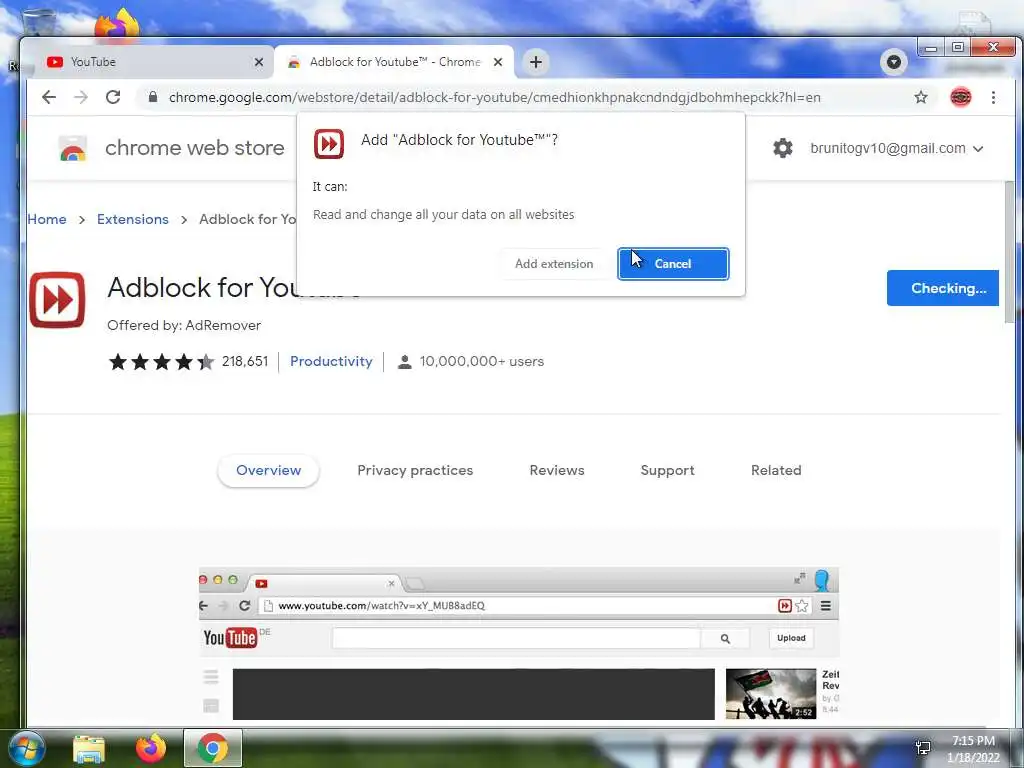This screenshot has height=768, width=1024.
Task: Go to the Home breadcrumb link
Action: [x=46, y=219]
